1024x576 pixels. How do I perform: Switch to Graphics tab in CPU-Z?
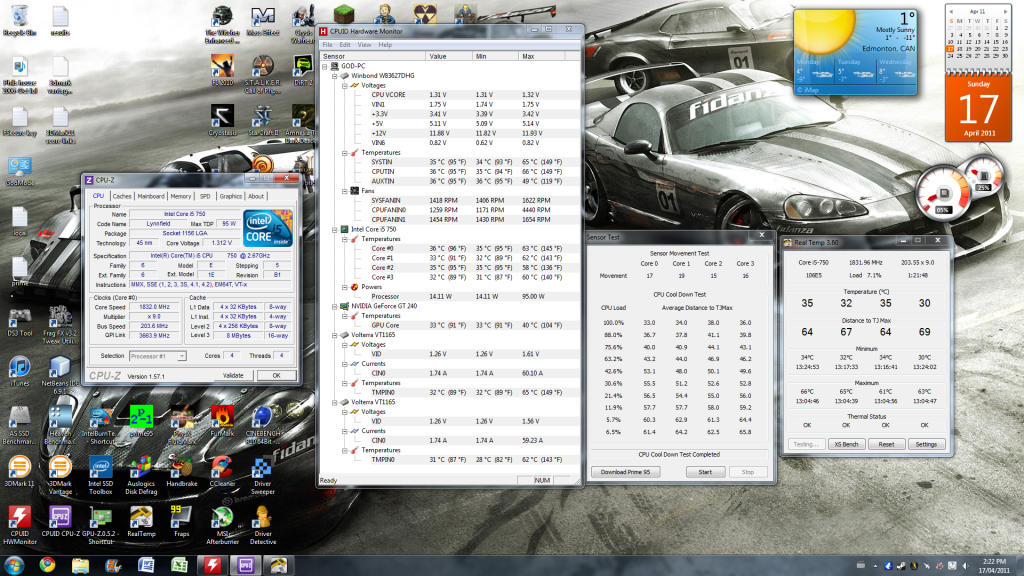230,196
